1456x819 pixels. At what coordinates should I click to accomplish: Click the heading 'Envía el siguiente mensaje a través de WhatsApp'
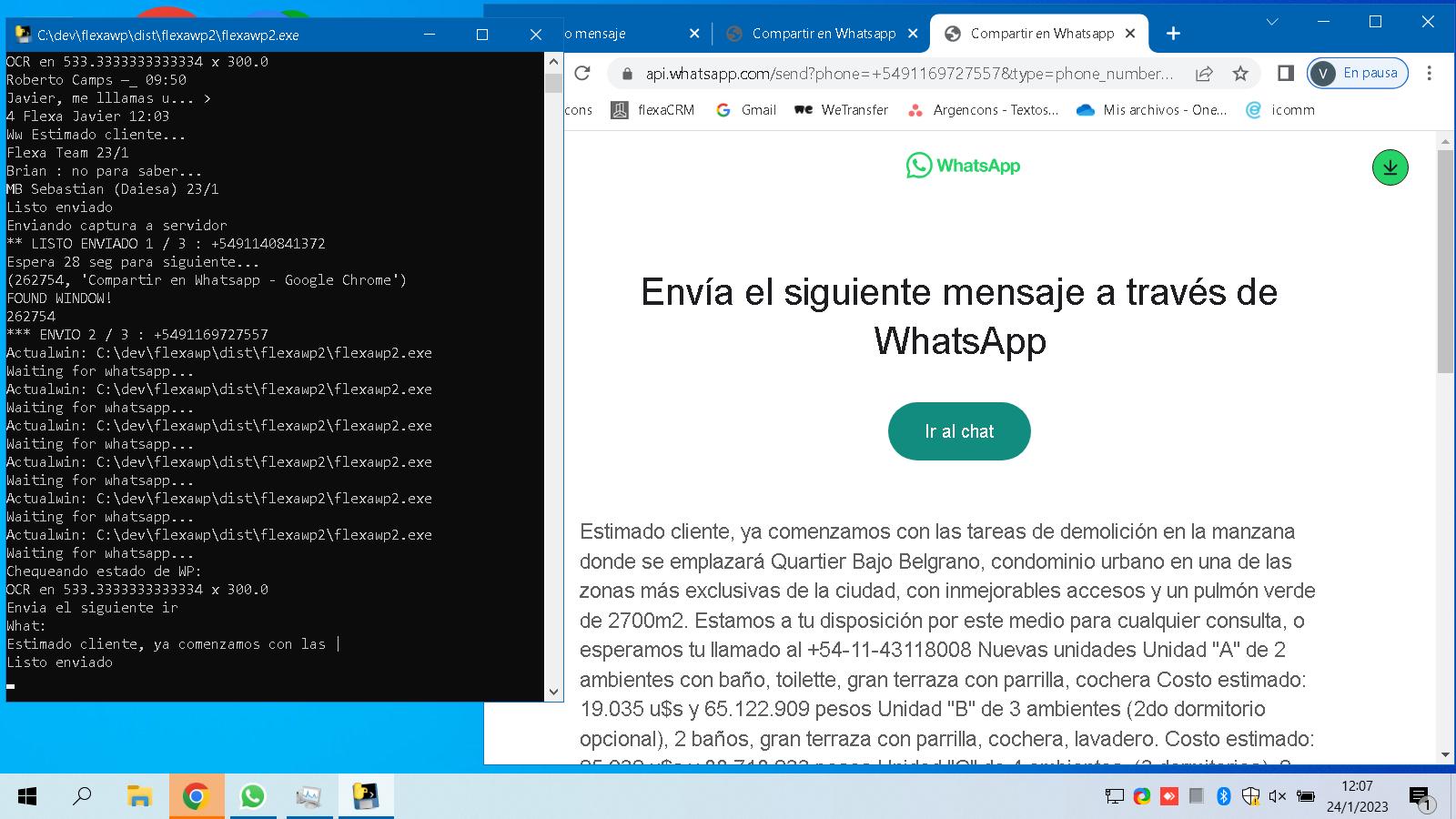[x=959, y=316]
